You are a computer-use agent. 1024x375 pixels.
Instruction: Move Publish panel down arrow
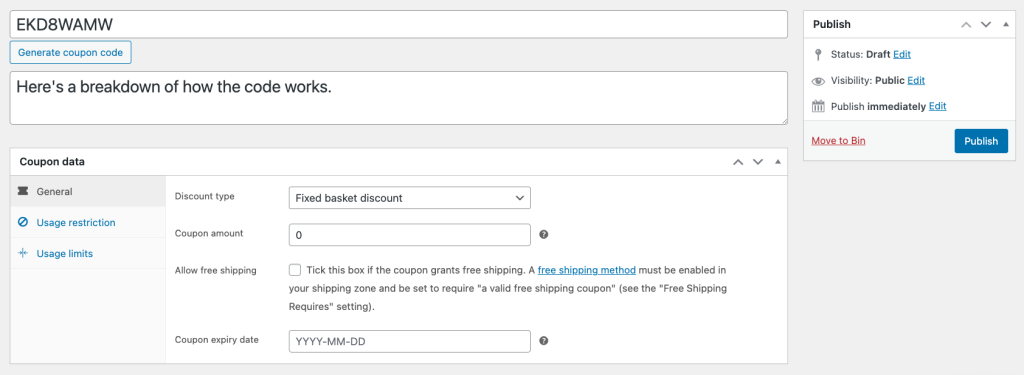tap(986, 24)
